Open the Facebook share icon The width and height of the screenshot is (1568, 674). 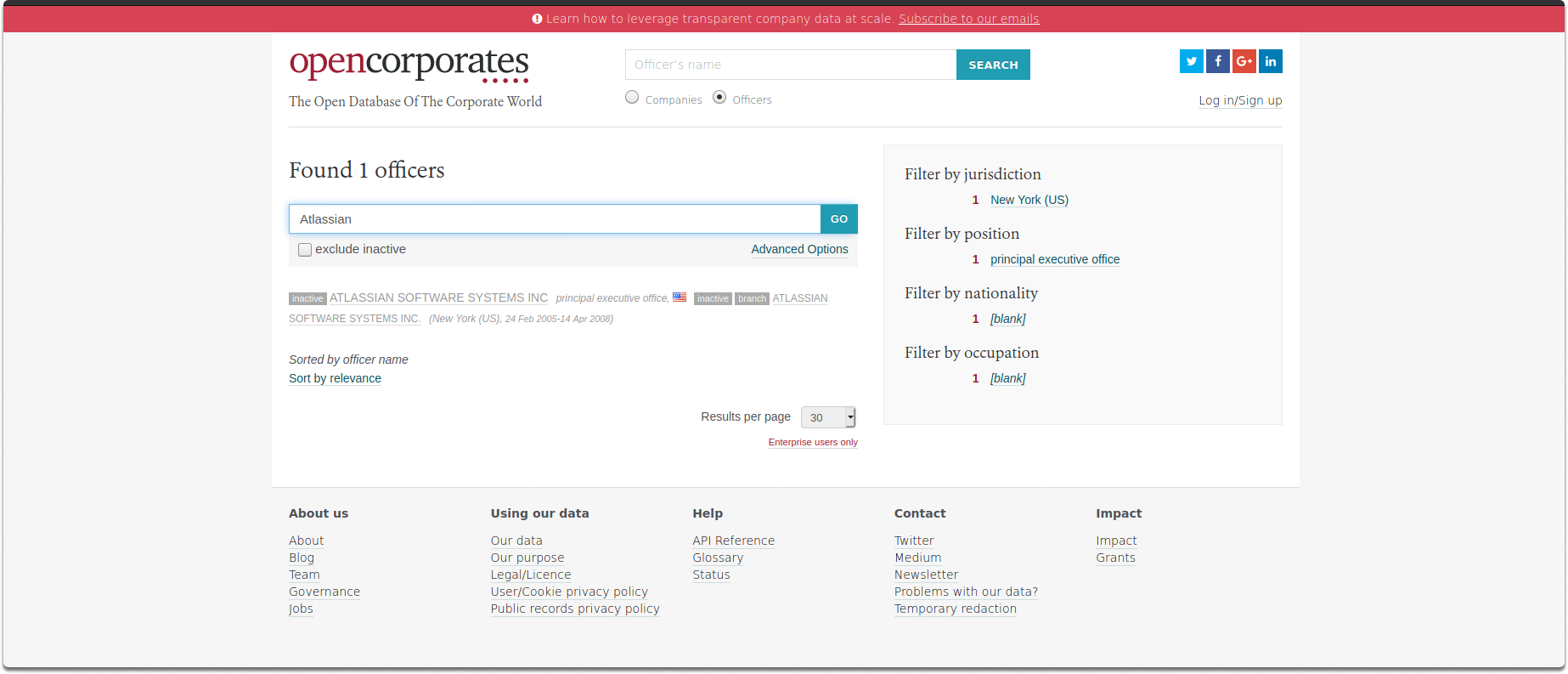[x=1217, y=61]
